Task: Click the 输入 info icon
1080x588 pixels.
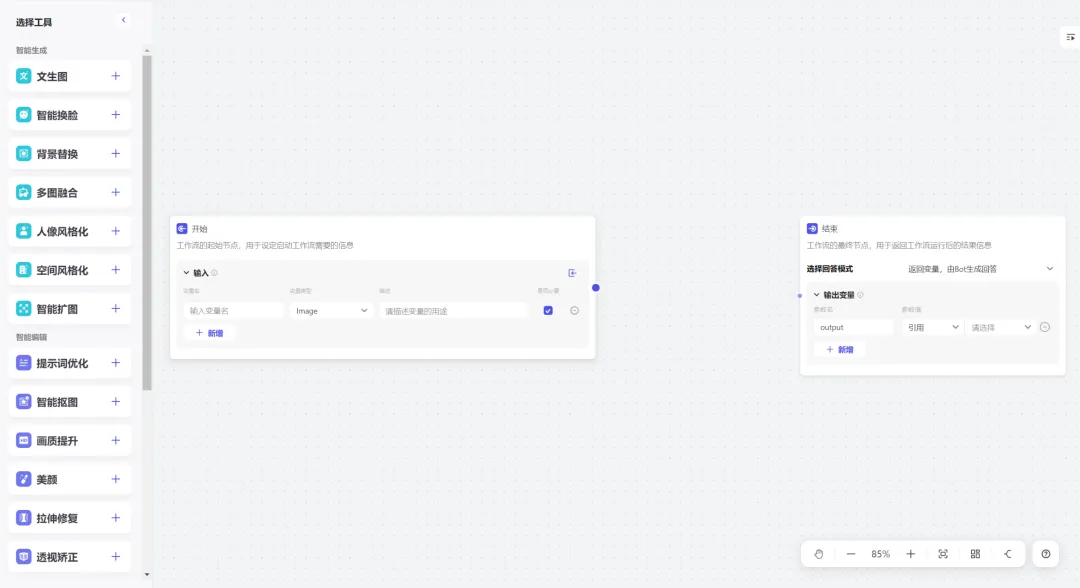Action: tap(214, 273)
